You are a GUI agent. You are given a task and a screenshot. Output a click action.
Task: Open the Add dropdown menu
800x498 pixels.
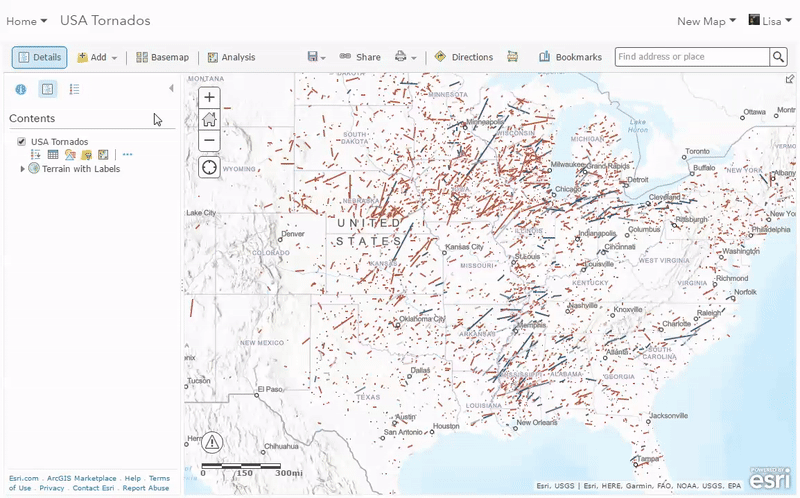coord(97,57)
